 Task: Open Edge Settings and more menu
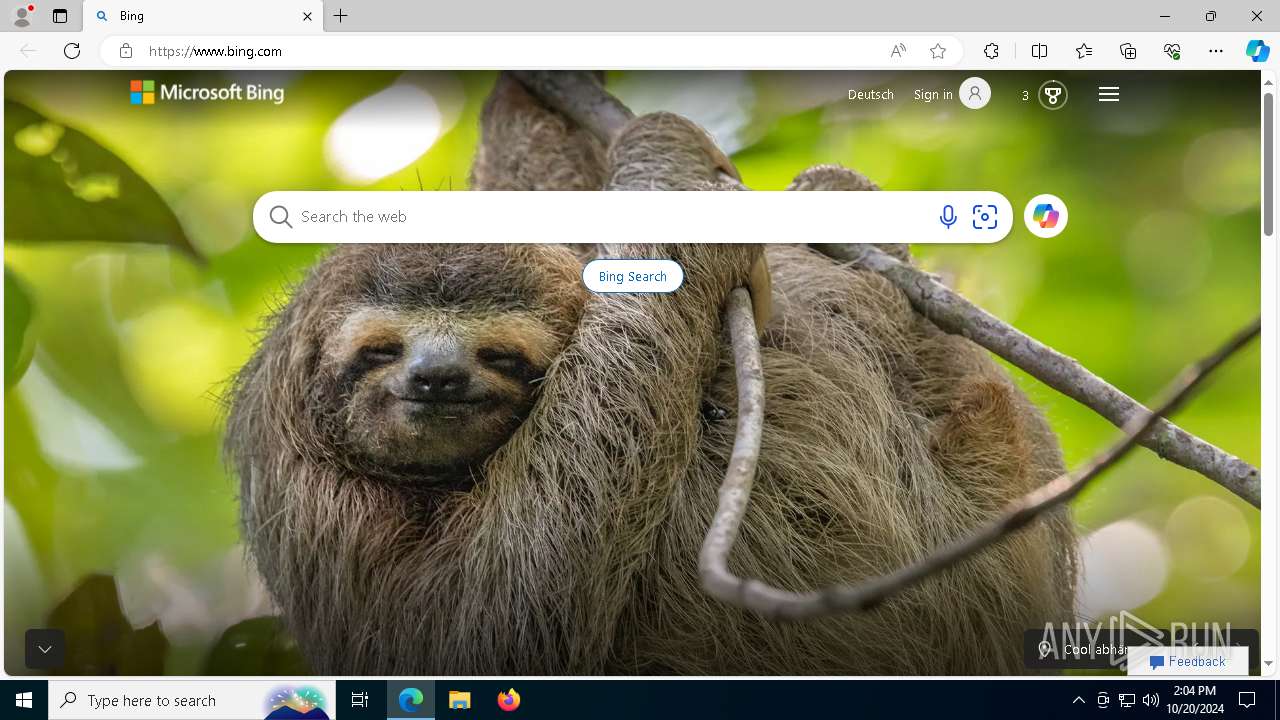point(1216,51)
